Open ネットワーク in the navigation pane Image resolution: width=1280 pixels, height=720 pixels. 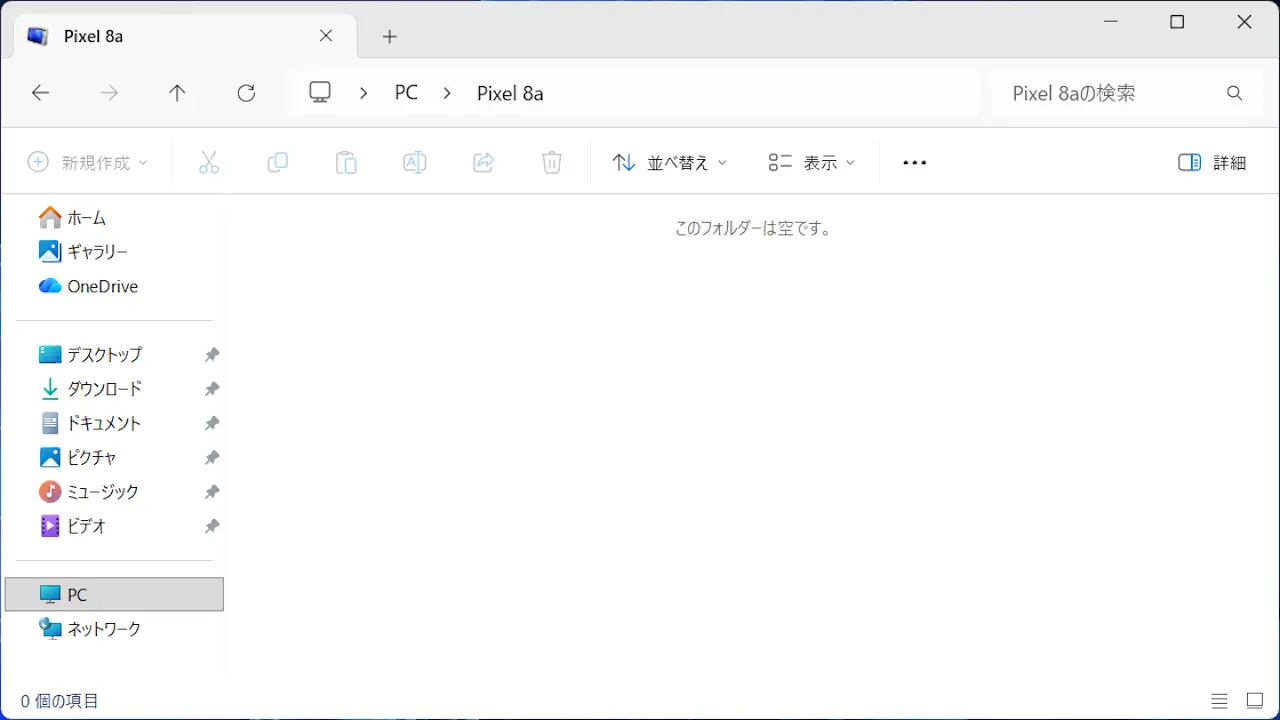pyautogui.click(x=104, y=629)
